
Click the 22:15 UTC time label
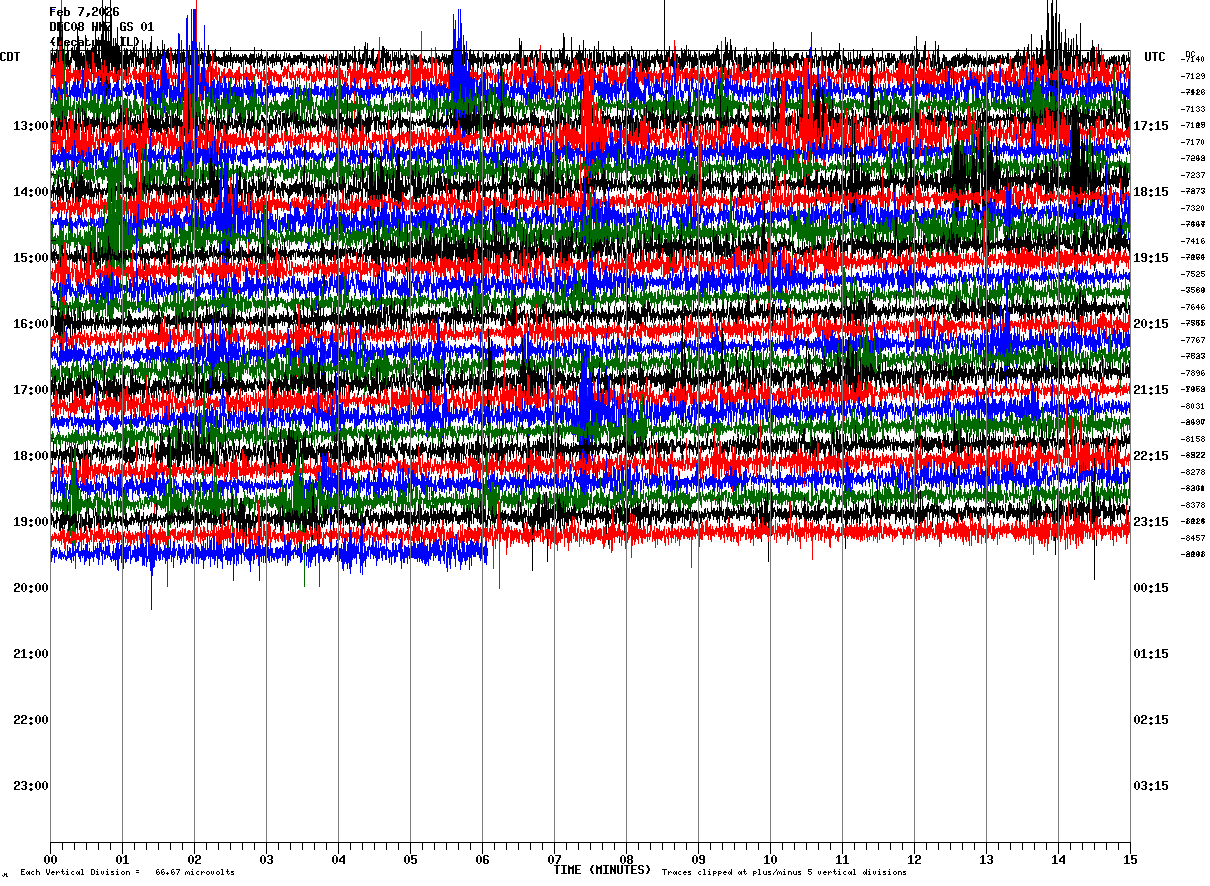point(1151,456)
